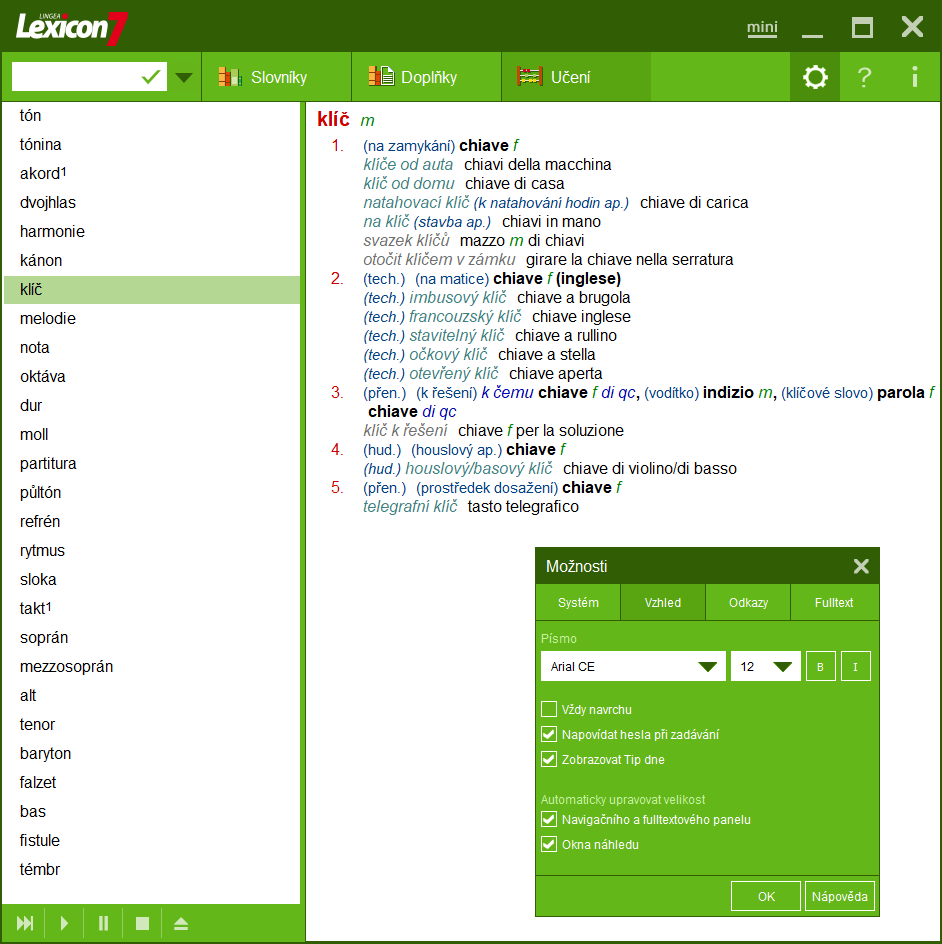This screenshot has height=944, width=942.
Task: Select word 'soprán' in list
Action: click(152, 638)
